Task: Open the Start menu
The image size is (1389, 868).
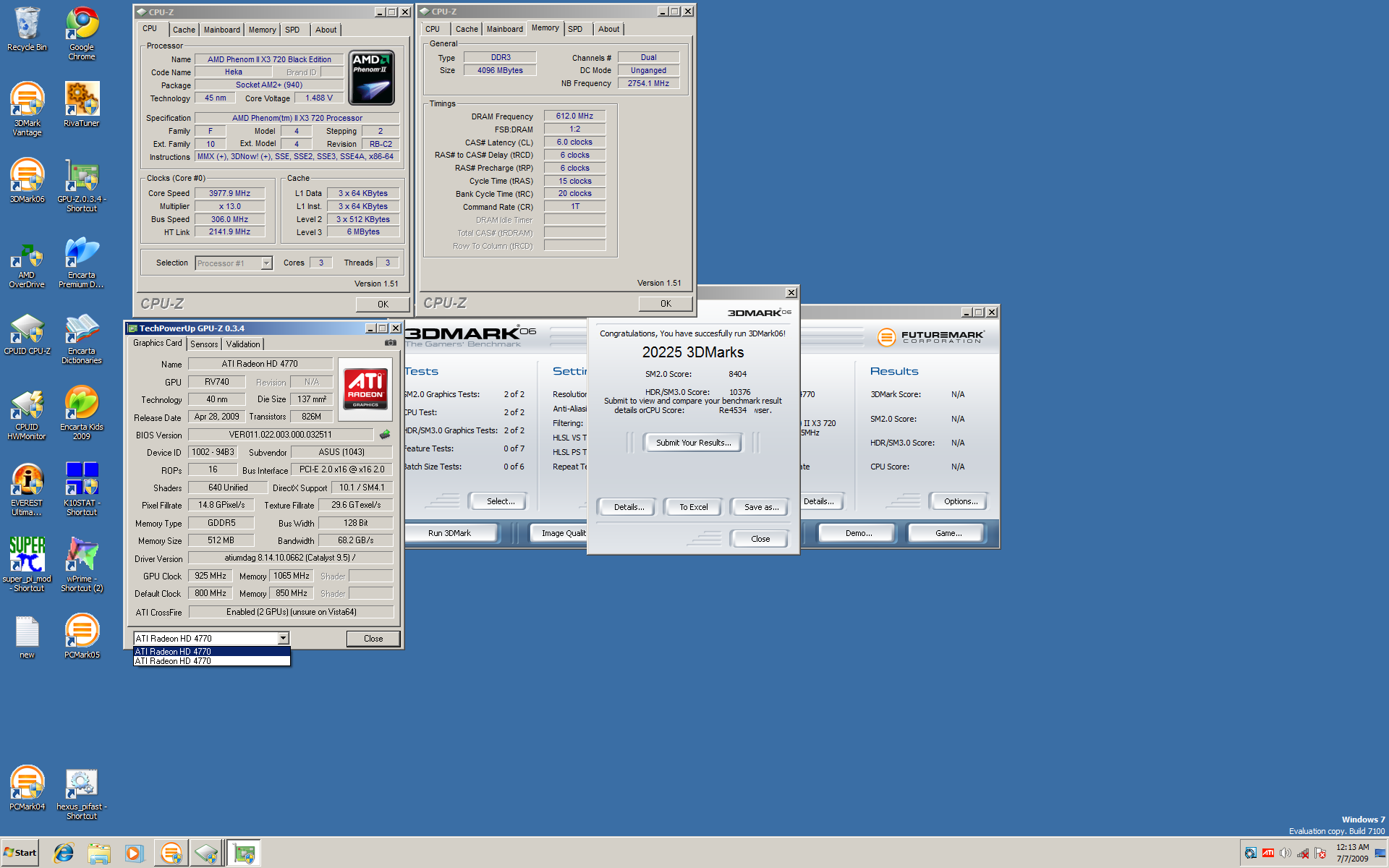Action: (20, 853)
